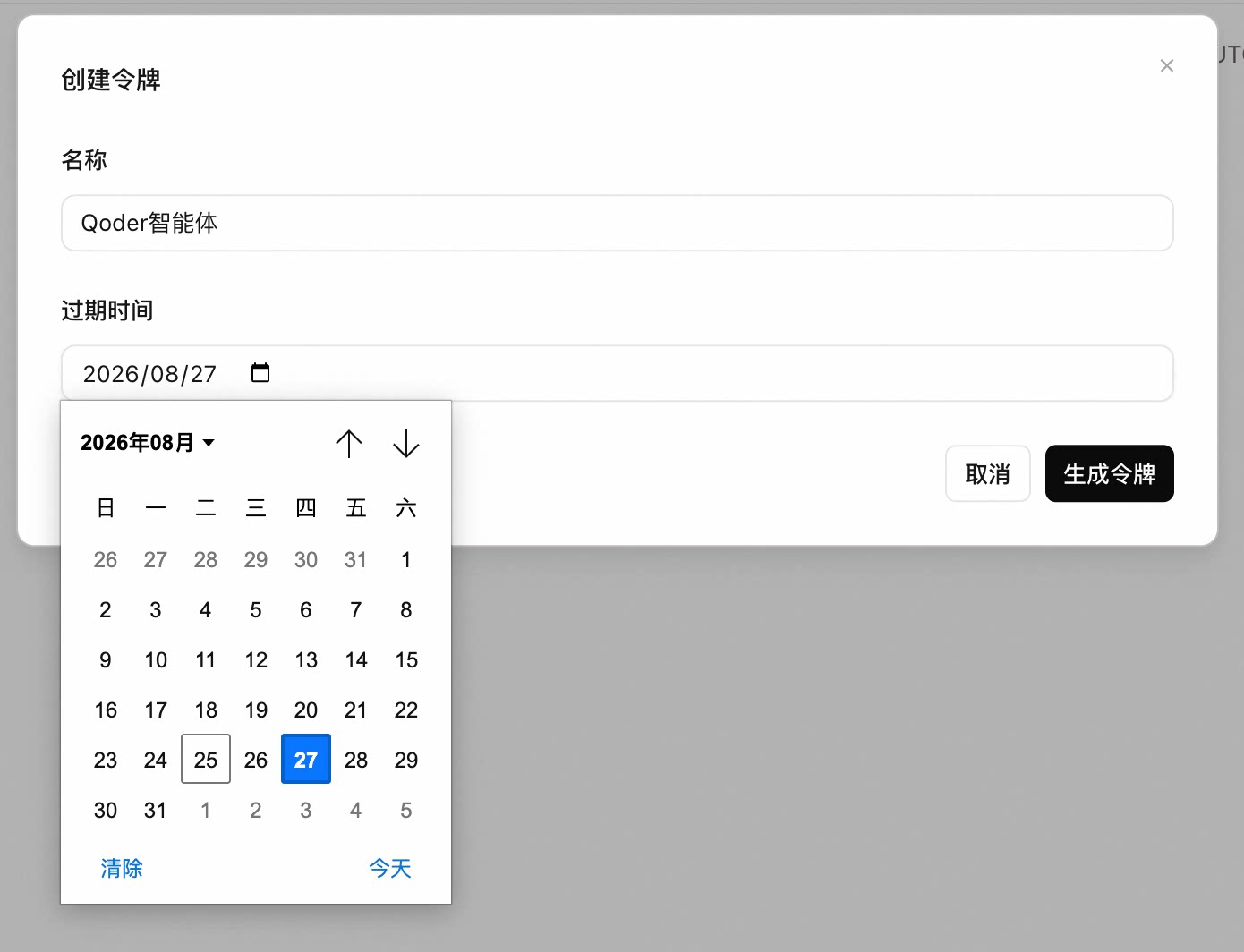Click 取消 button
Image resolution: width=1244 pixels, height=952 pixels.
988,473
